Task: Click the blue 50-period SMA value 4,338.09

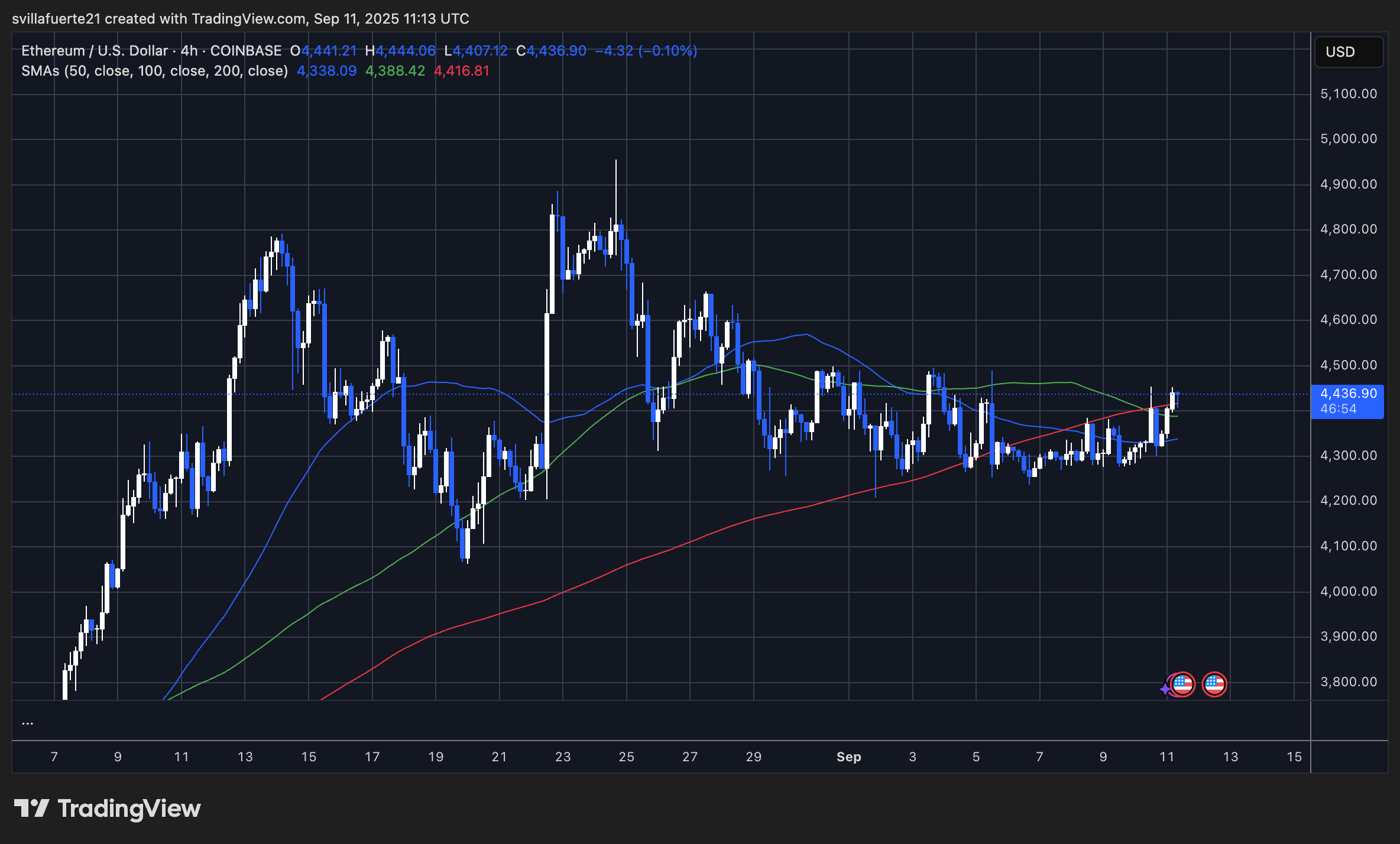Action: (326, 71)
